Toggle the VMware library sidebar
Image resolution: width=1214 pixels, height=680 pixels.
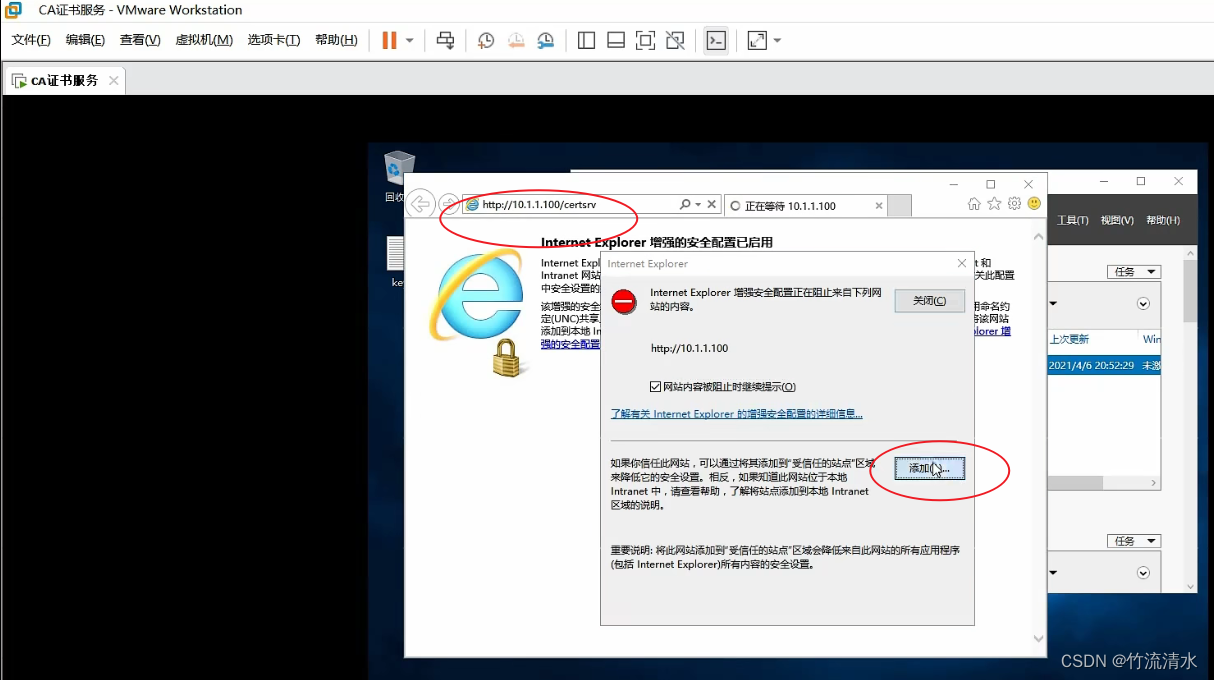[587, 40]
